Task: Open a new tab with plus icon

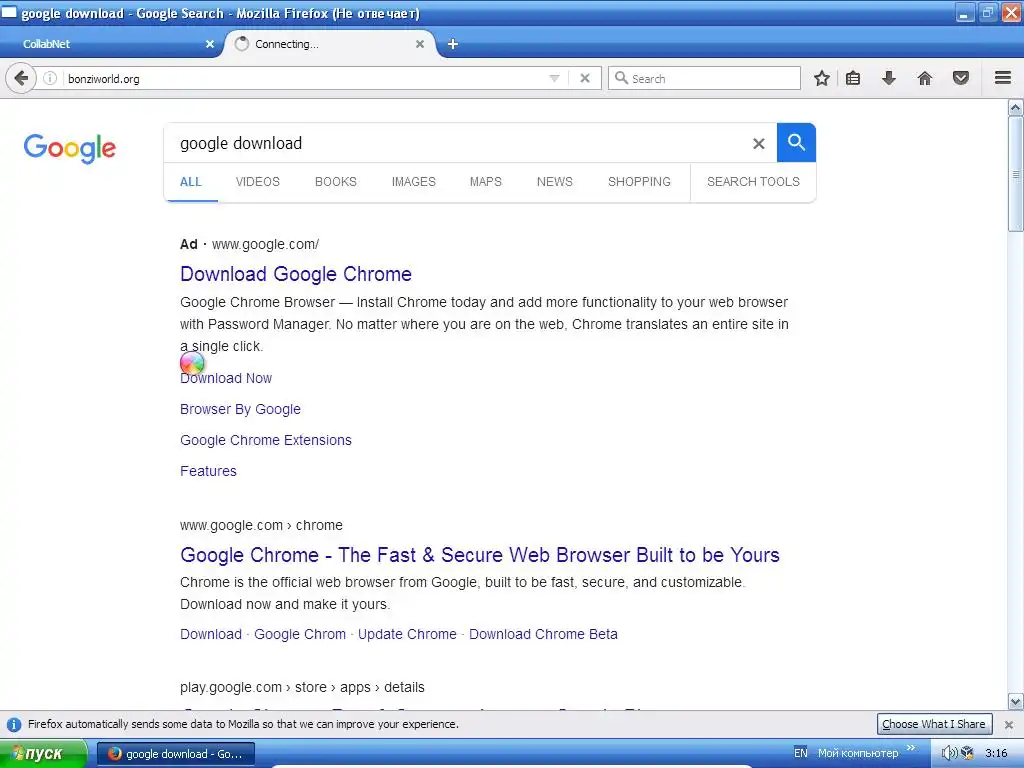Action: 453,44
